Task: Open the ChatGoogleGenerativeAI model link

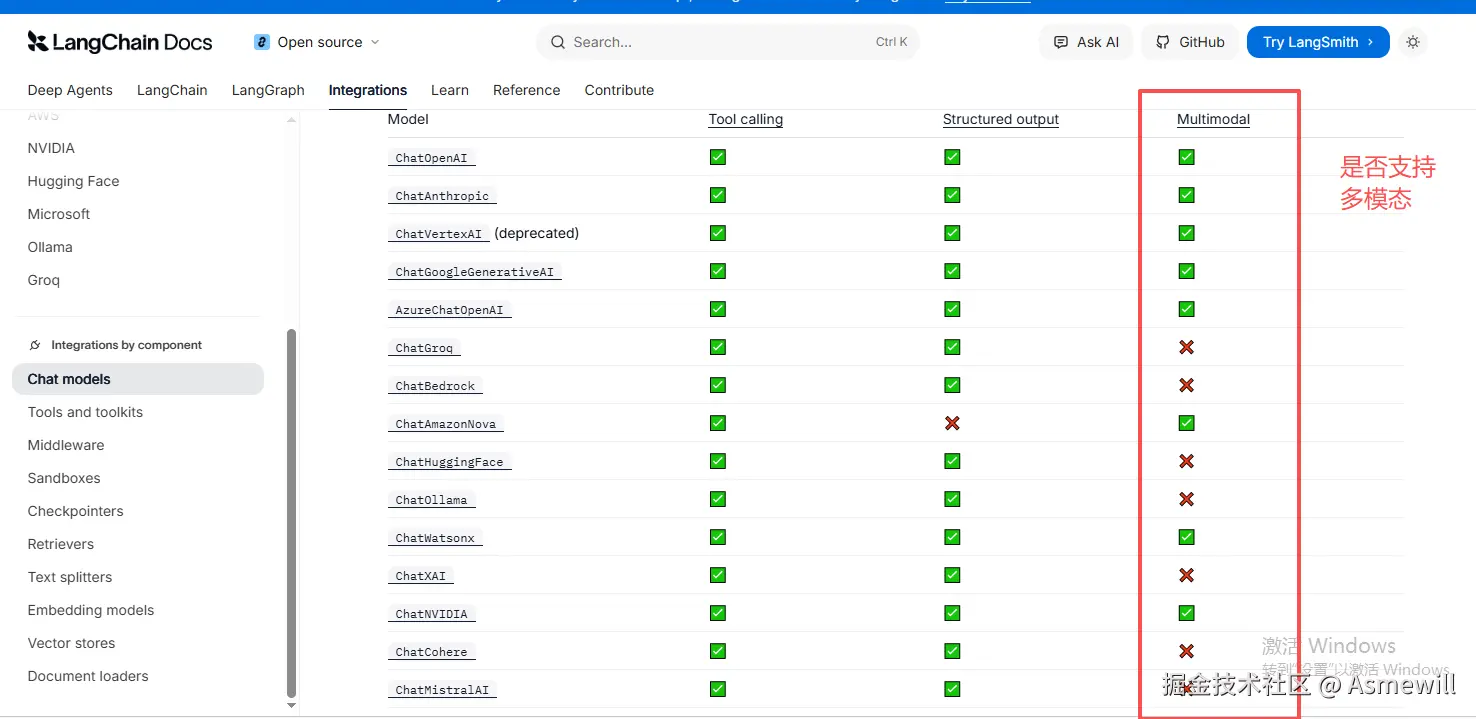Action: tap(474, 272)
